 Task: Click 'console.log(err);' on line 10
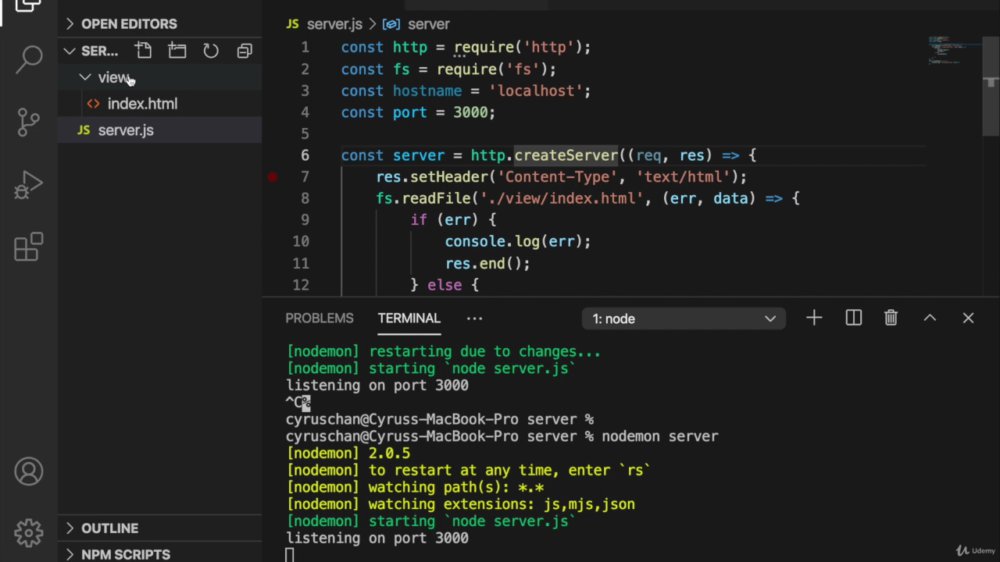point(518,242)
